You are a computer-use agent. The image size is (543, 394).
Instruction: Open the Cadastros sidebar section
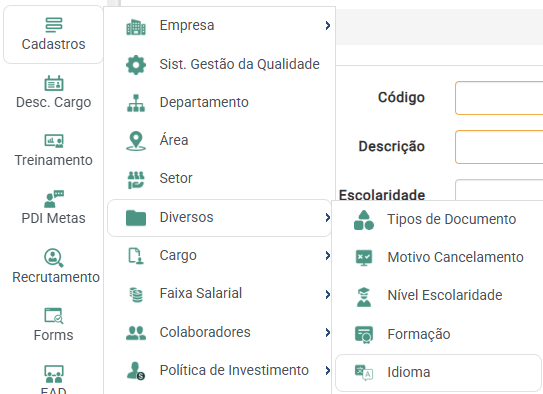pos(53,35)
